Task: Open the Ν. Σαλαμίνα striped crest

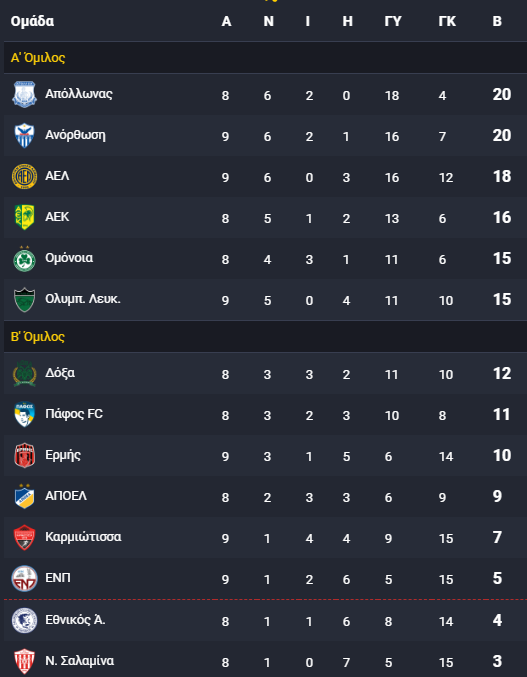Action: 24,661
